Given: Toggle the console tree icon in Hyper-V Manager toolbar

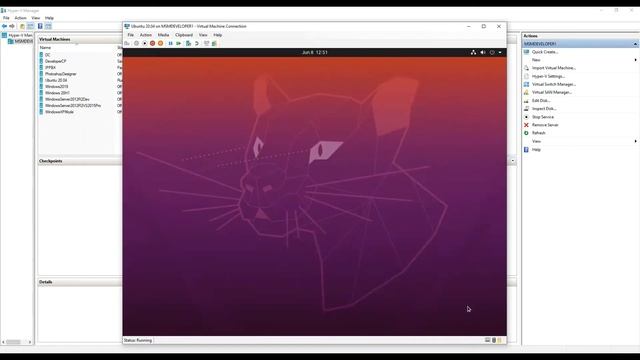Looking at the screenshot, I should pos(30,26).
